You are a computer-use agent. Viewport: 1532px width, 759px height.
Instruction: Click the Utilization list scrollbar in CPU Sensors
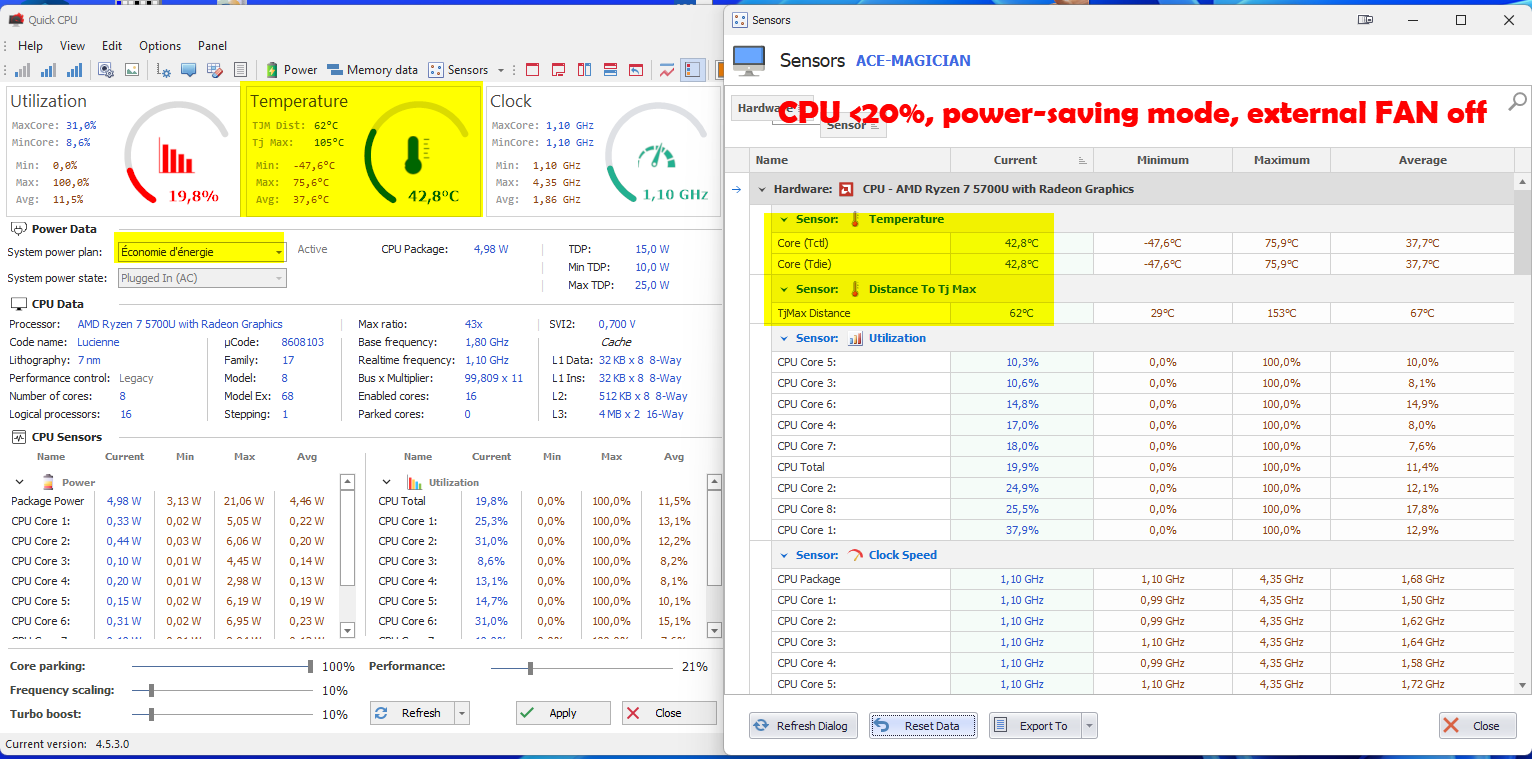click(714, 556)
